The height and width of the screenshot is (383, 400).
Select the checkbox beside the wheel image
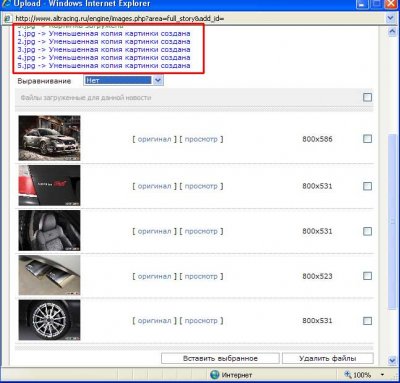click(367, 321)
